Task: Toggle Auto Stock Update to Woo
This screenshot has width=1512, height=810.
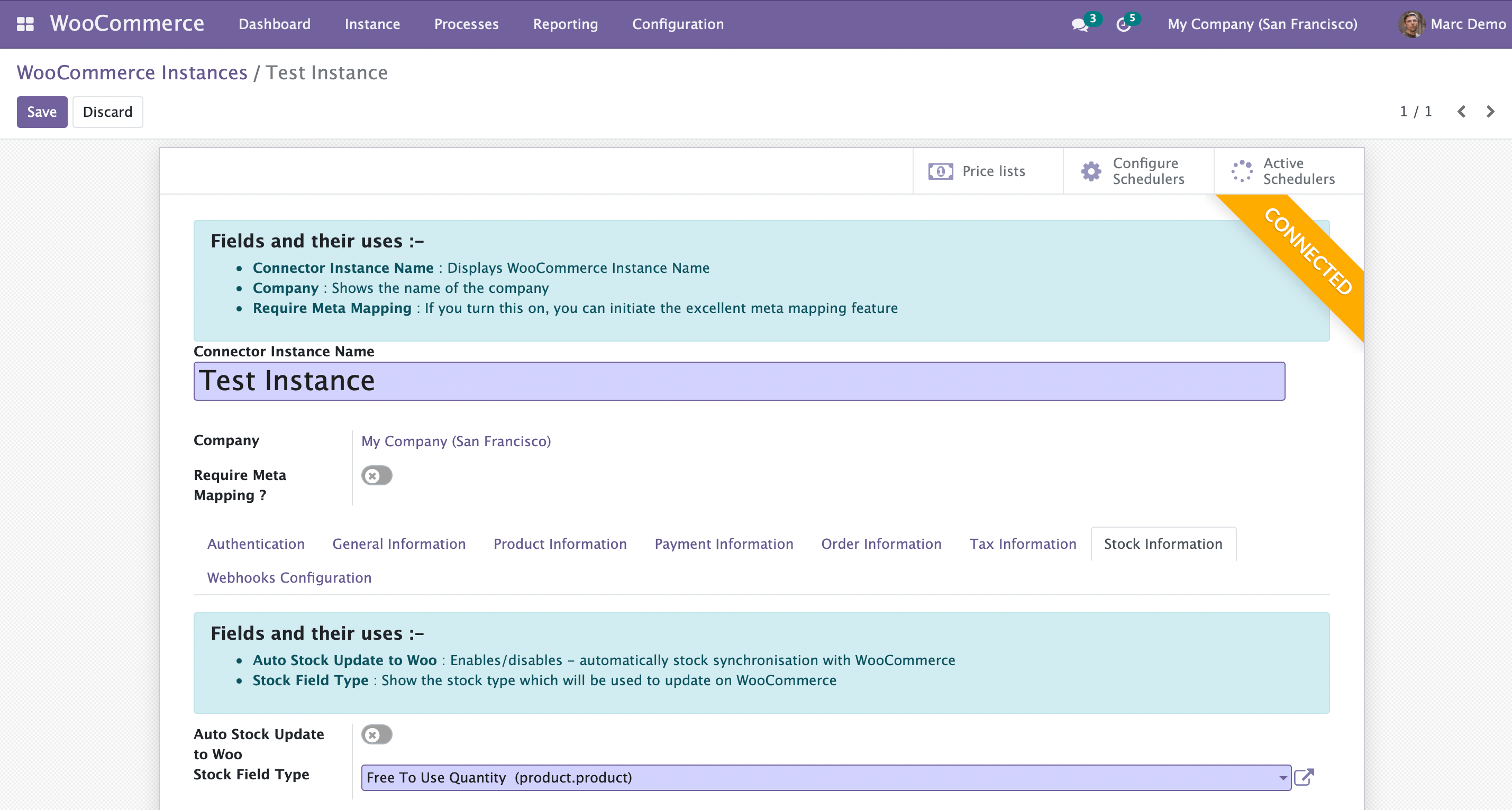Action: (x=377, y=734)
